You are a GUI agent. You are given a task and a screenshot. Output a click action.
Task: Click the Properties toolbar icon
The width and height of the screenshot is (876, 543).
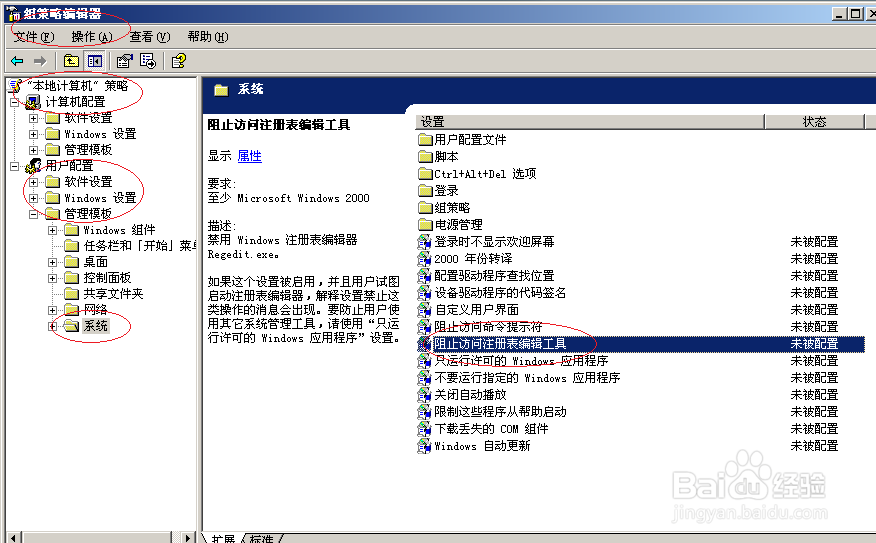pos(125,61)
